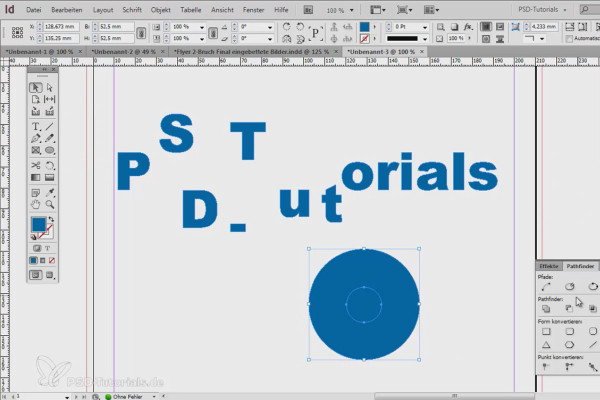Screen dimensions: 600x400
Task: Switch to the Unbenannt-1 document tab
Action: [39, 52]
